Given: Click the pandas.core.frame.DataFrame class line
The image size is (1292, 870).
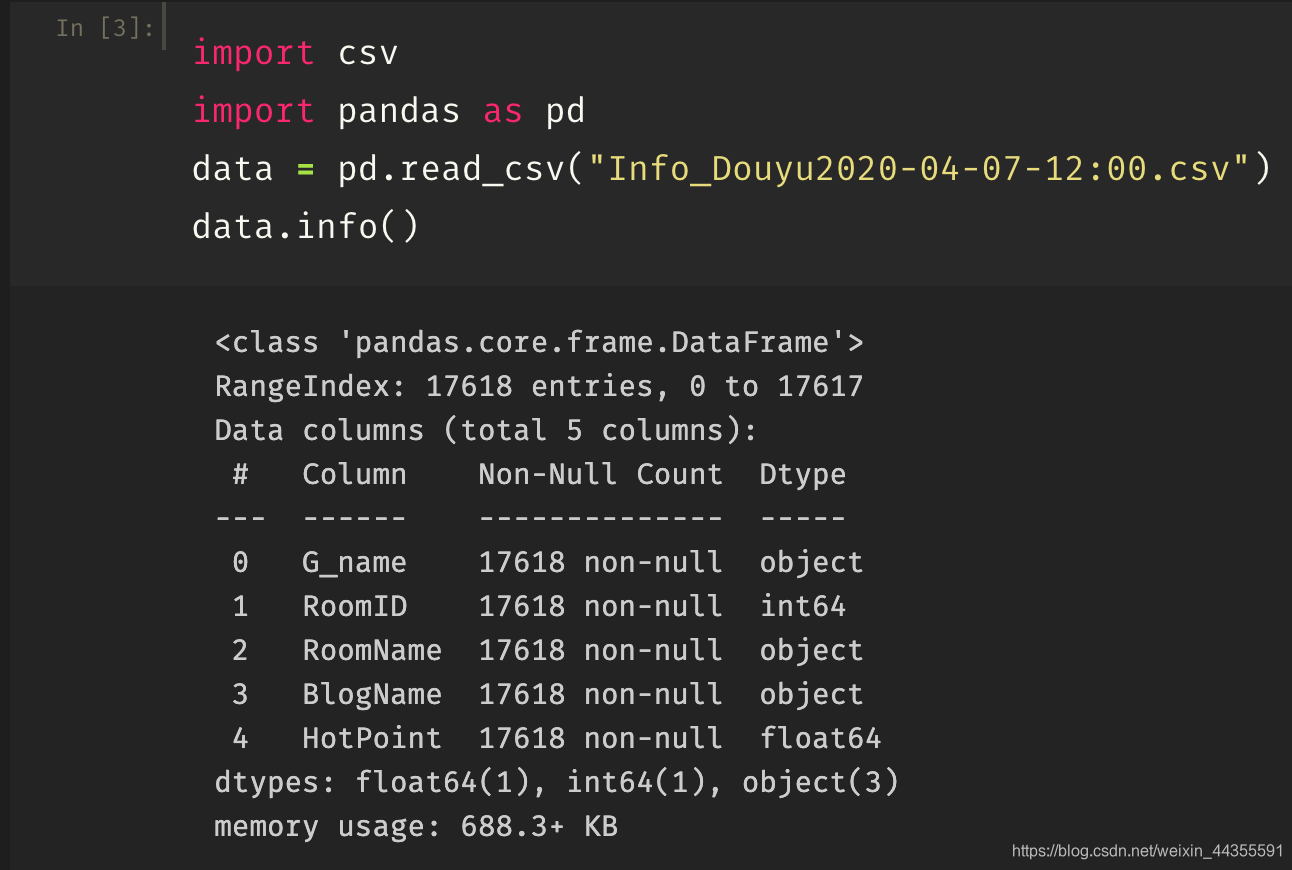Looking at the screenshot, I should [x=539, y=343].
